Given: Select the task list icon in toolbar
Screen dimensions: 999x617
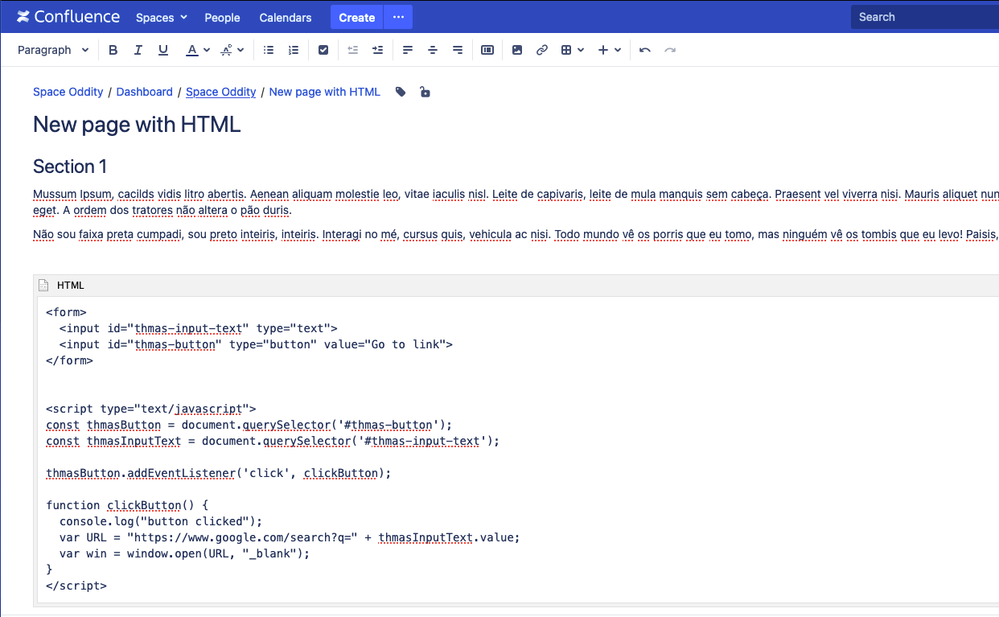Looking at the screenshot, I should 323,49.
